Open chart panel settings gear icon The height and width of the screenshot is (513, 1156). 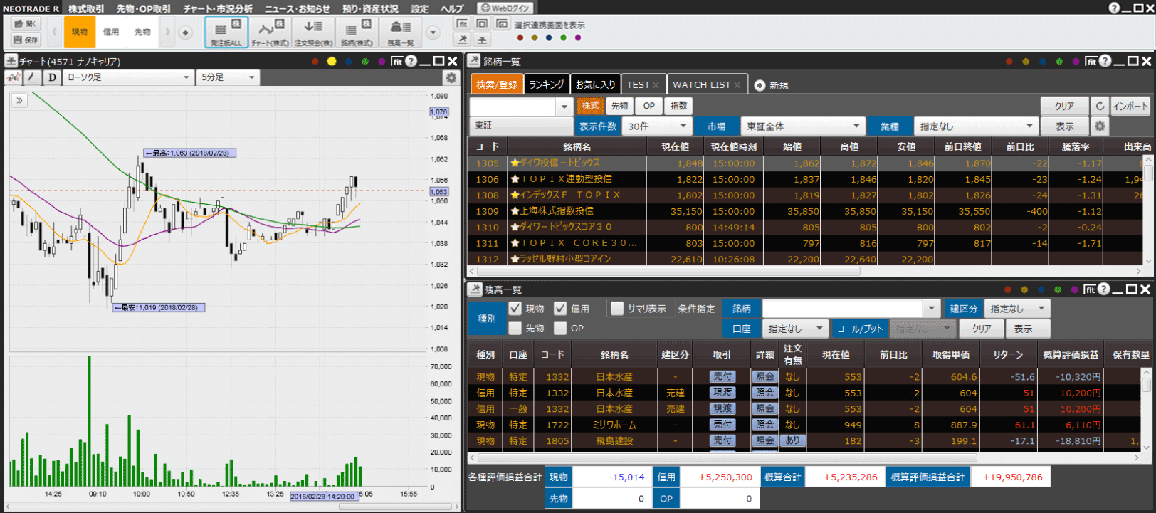tap(451, 77)
